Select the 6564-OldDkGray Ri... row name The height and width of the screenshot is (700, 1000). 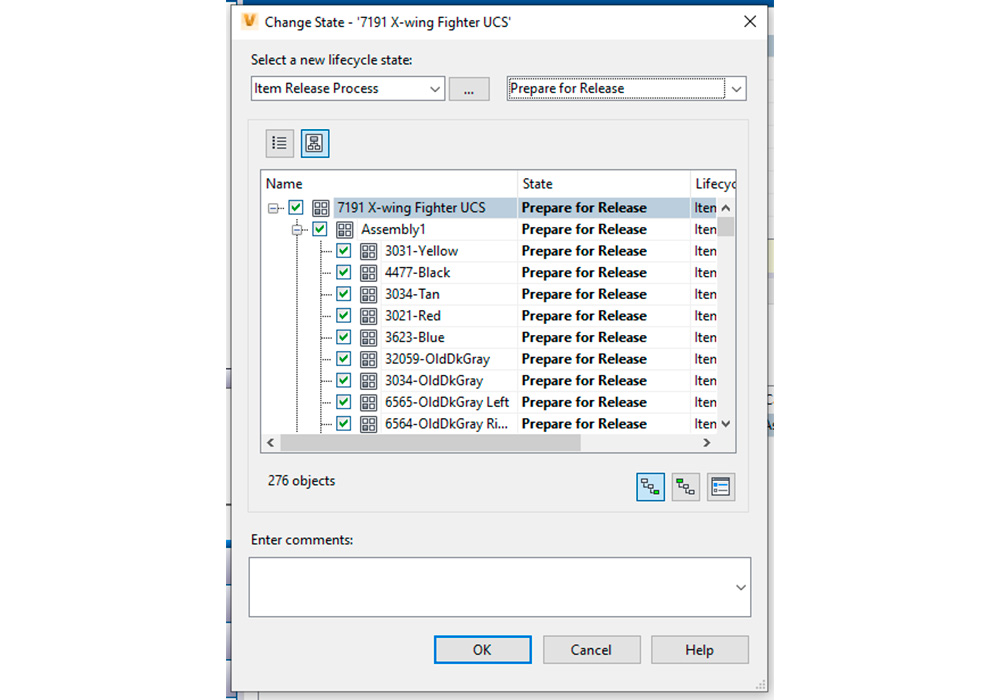(x=446, y=424)
